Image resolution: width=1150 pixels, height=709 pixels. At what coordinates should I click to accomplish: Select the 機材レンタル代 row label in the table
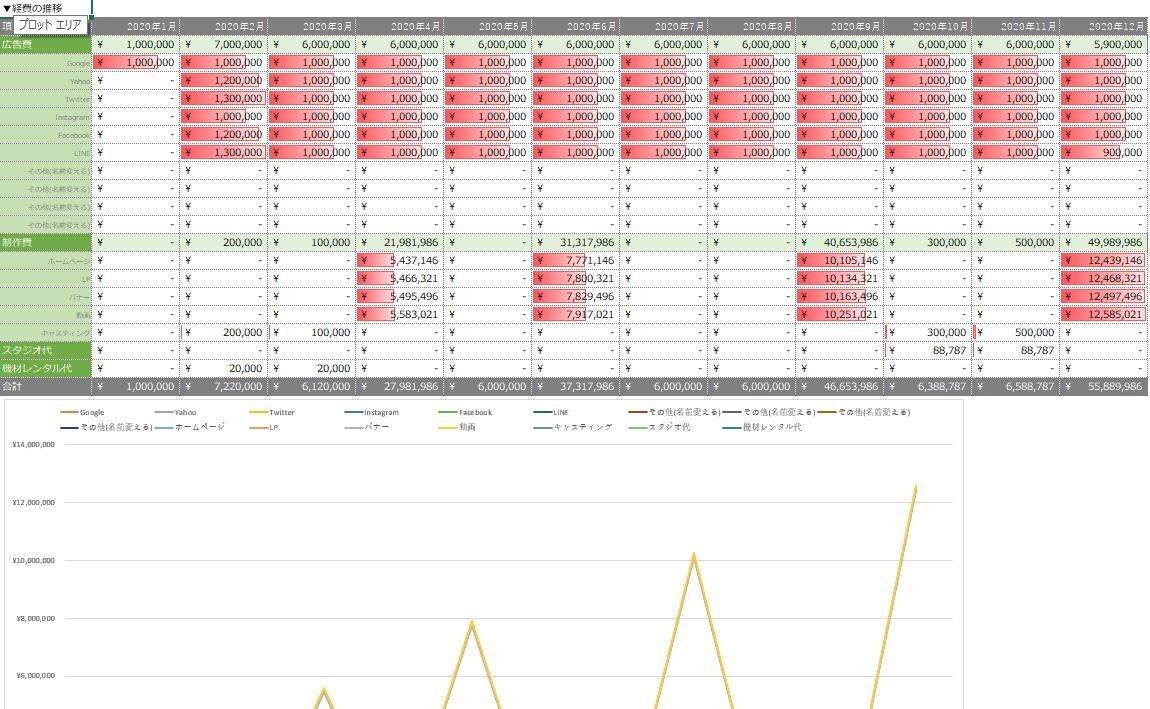[45, 369]
